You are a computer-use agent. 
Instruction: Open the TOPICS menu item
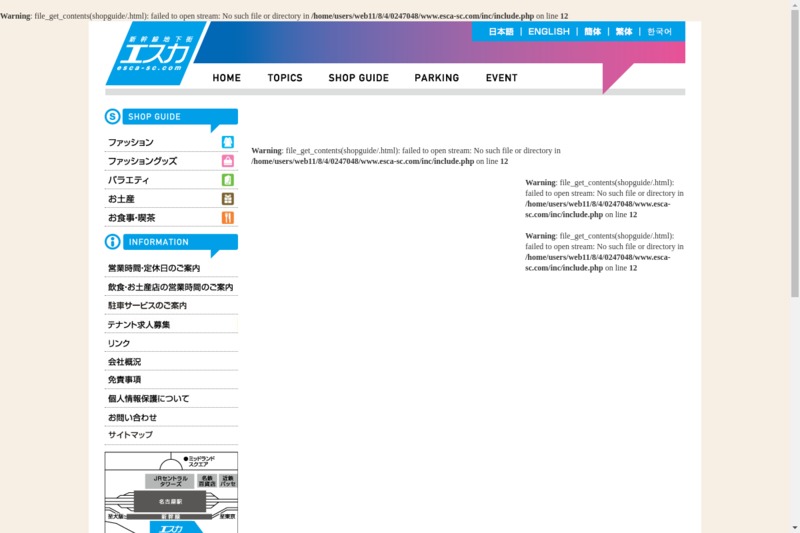(285, 78)
